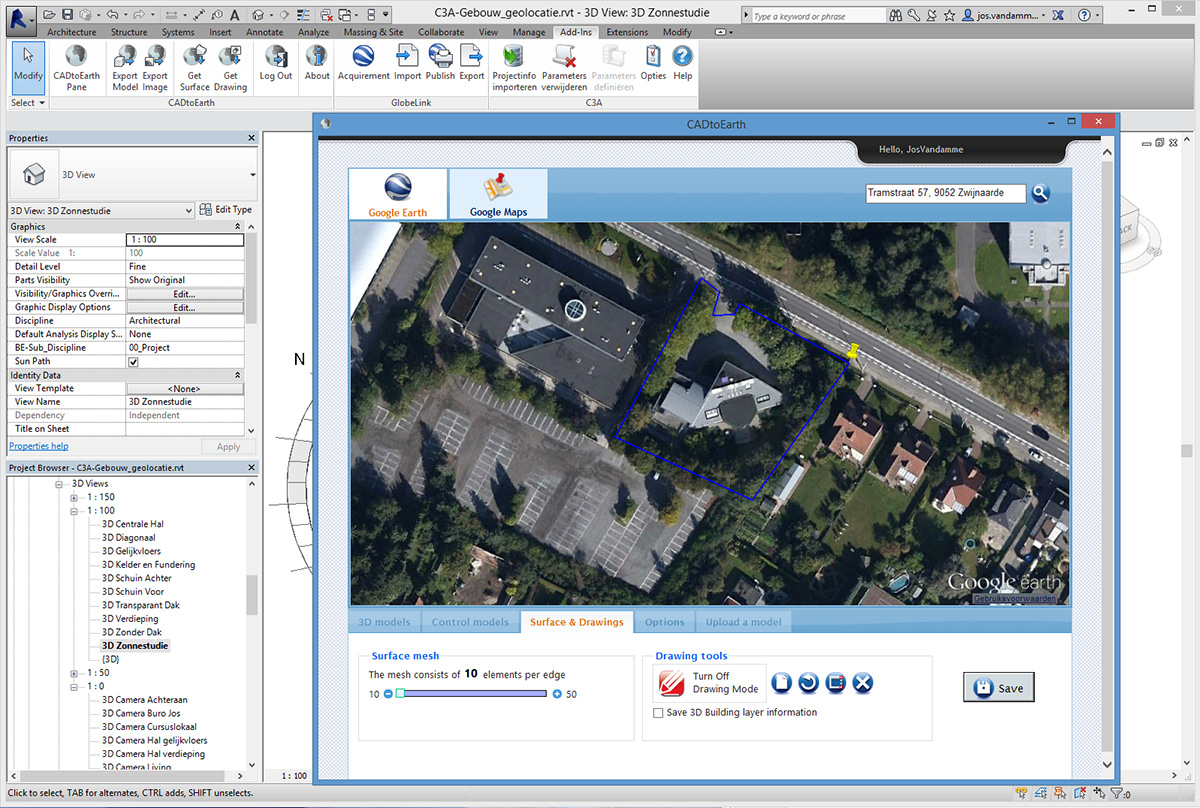Click Edit for Visibility/Graphics Overrides
This screenshot has width=1200, height=808.
pos(185,294)
